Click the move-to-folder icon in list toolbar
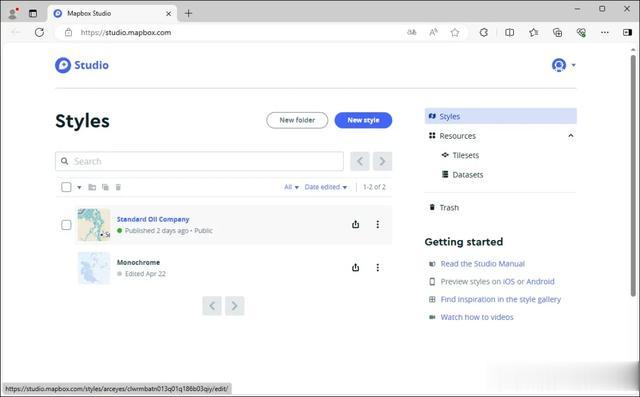This screenshot has width=640, height=397. pos(92,187)
